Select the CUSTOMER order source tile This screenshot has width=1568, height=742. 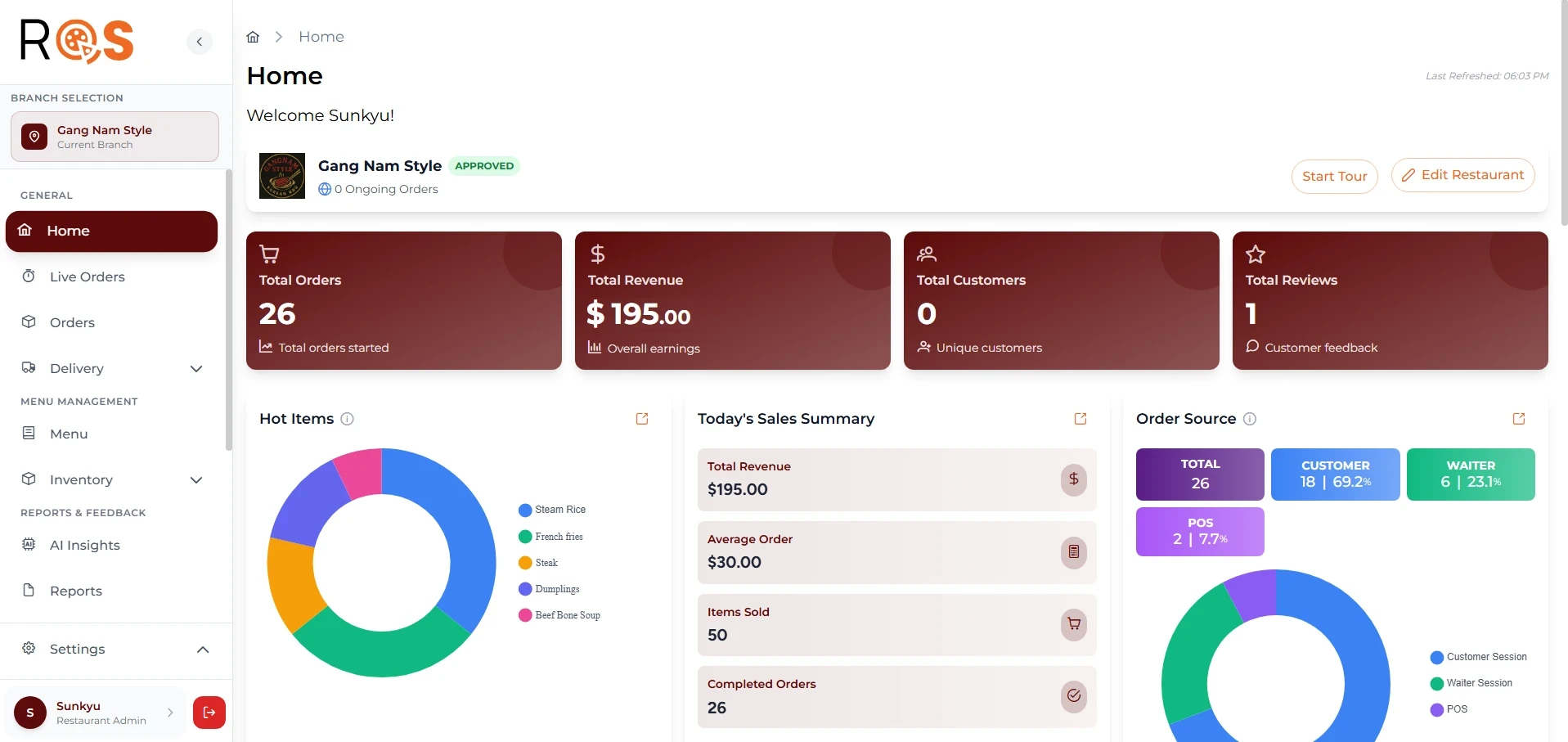pos(1336,474)
